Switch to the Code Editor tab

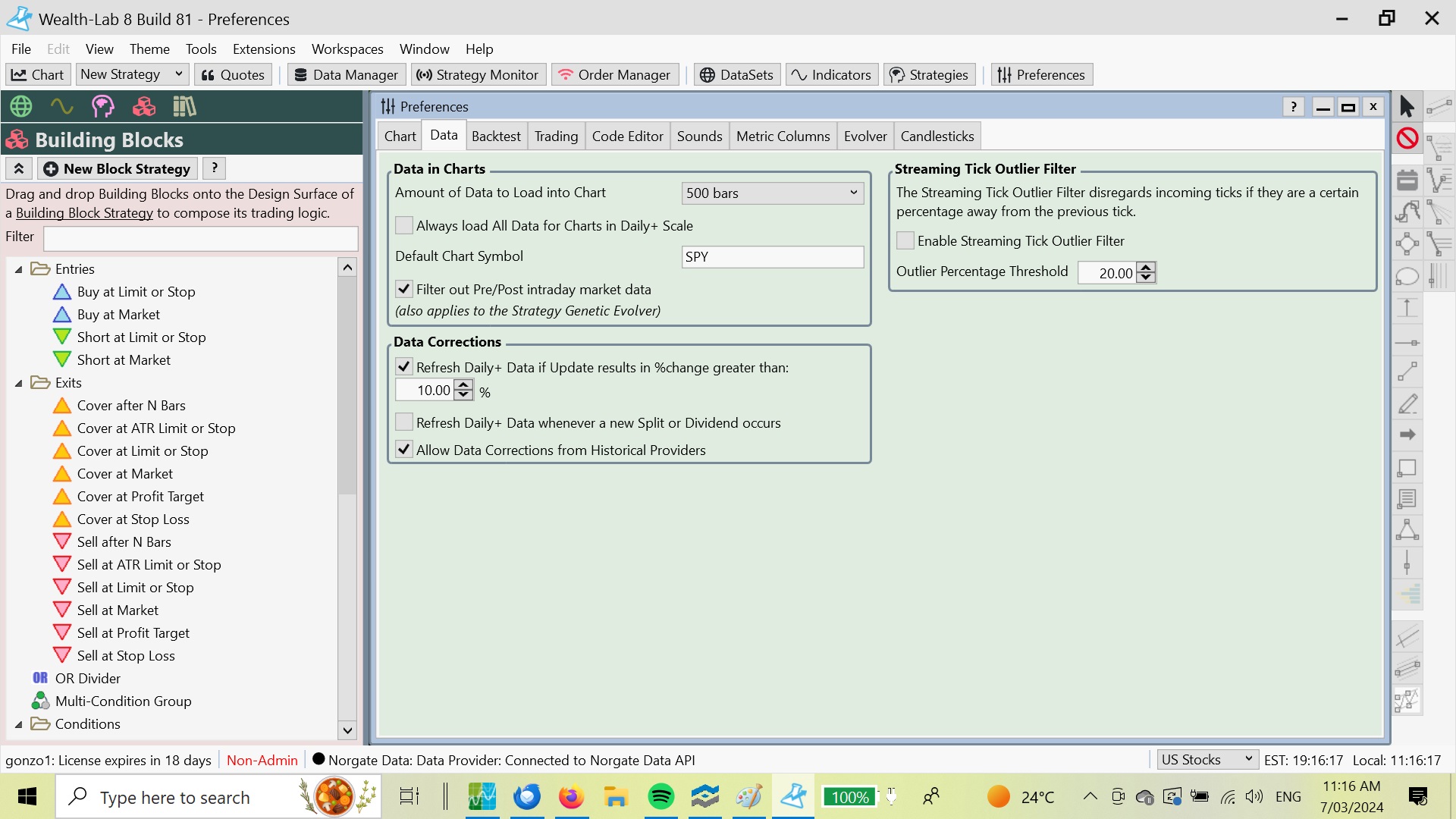pos(627,136)
